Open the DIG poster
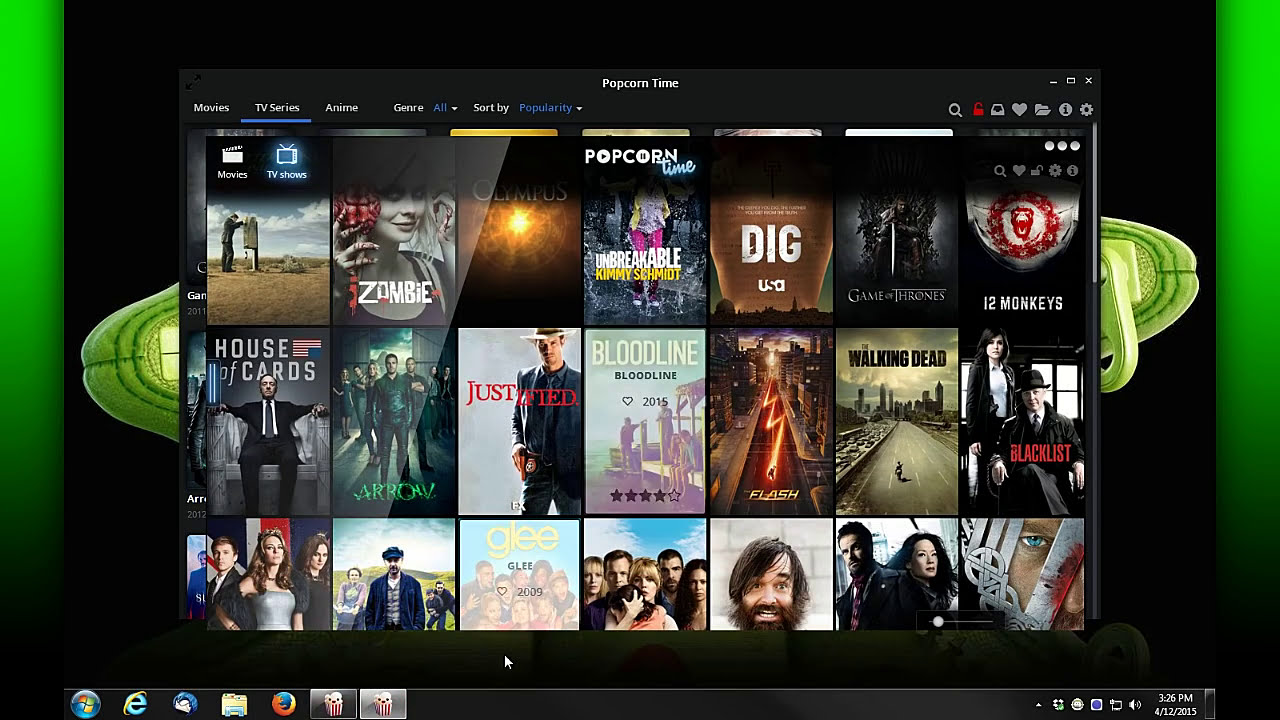The width and height of the screenshot is (1280, 720). (x=771, y=231)
